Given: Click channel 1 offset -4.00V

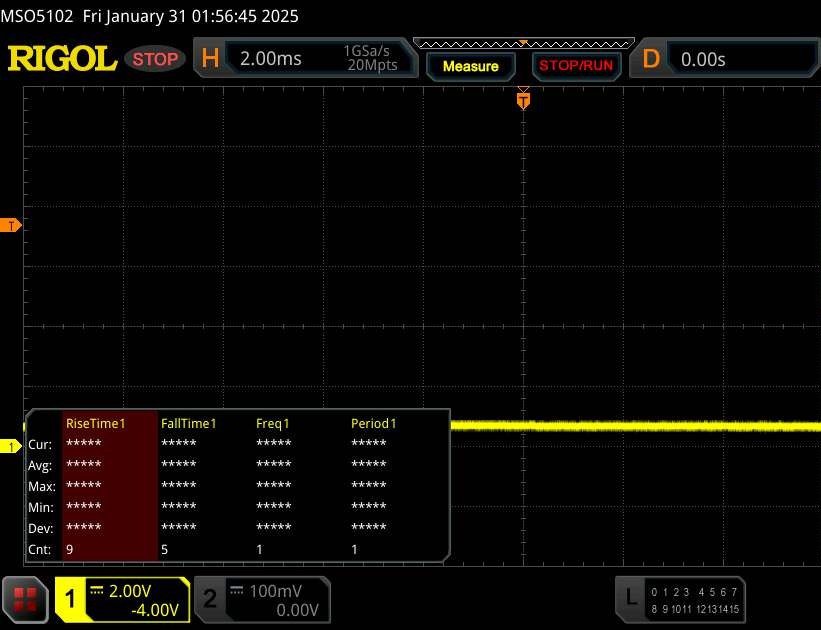Looking at the screenshot, I should pyautogui.click(x=155, y=610).
